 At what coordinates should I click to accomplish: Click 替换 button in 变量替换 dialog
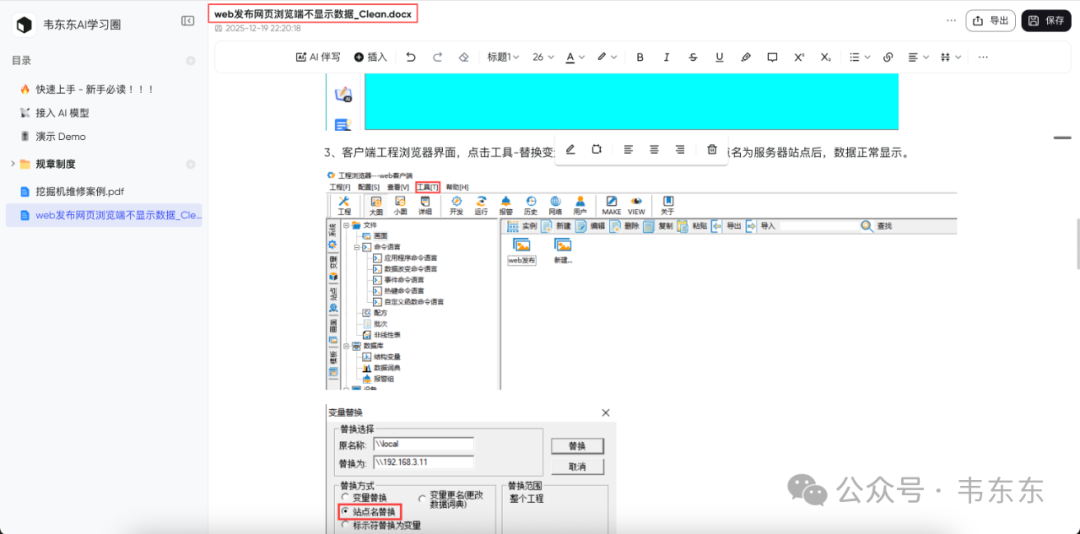(577, 446)
